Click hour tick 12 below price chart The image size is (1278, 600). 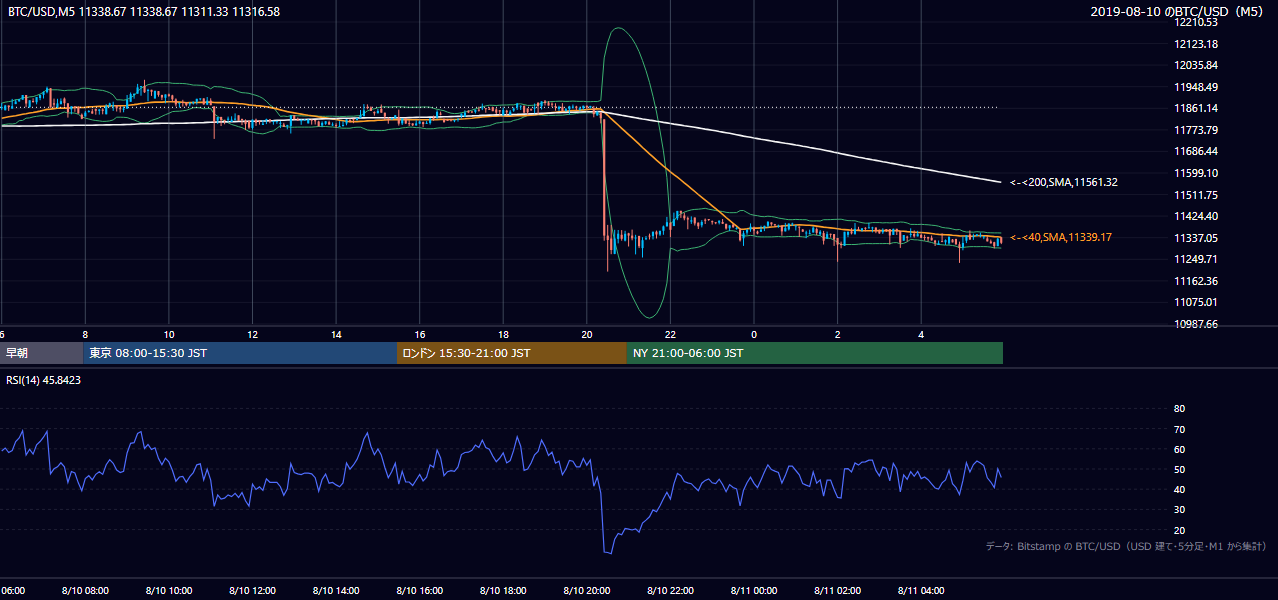click(x=252, y=335)
